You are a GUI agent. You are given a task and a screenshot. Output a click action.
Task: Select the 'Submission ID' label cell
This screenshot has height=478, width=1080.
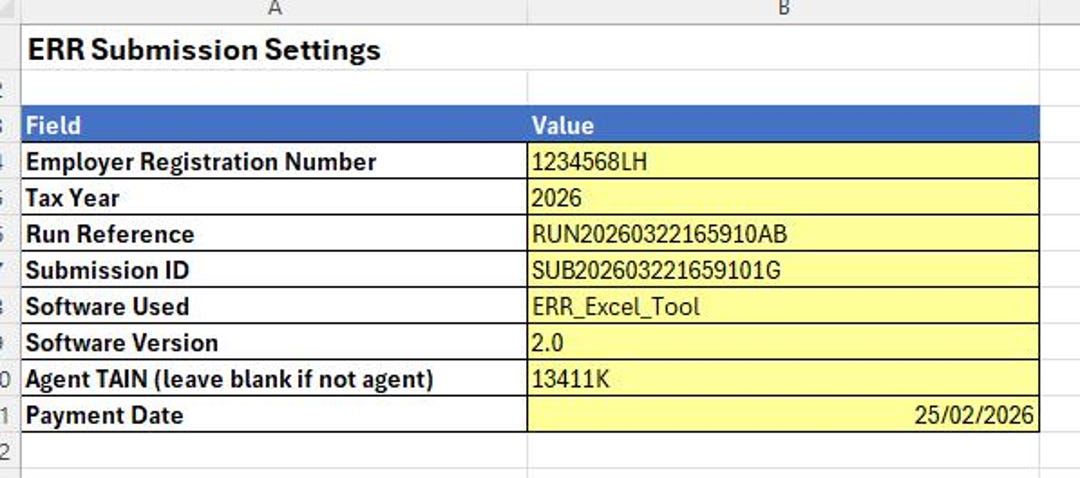pos(274,270)
